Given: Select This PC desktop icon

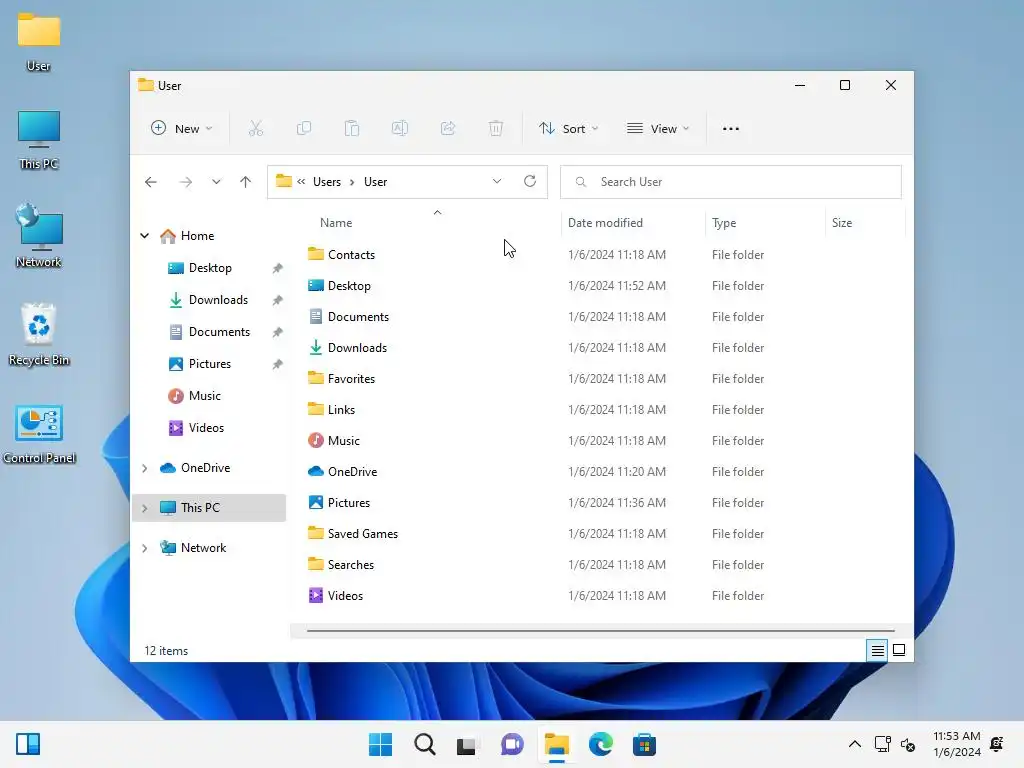Looking at the screenshot, I should [39, 140].
